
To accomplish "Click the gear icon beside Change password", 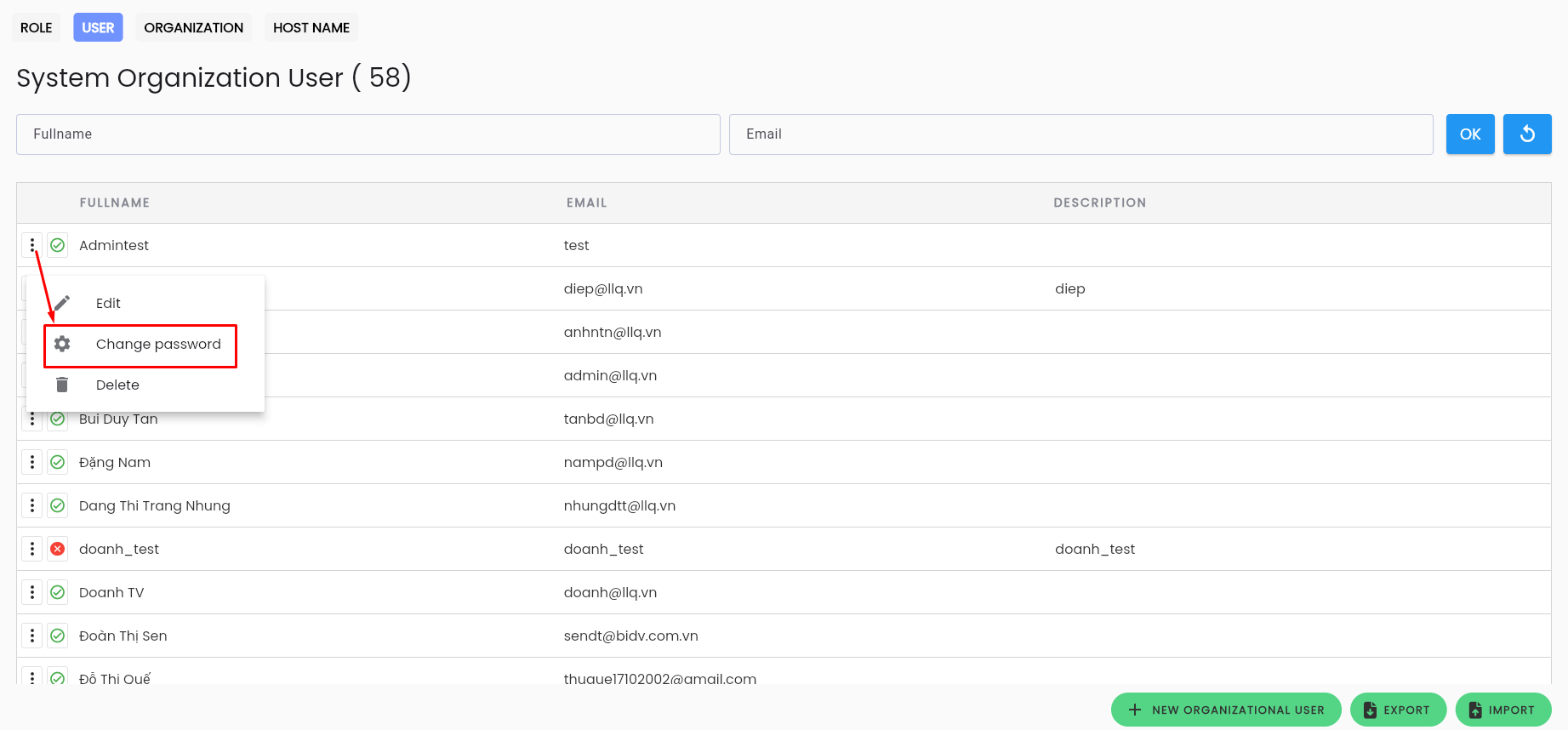I will [62, 344].
